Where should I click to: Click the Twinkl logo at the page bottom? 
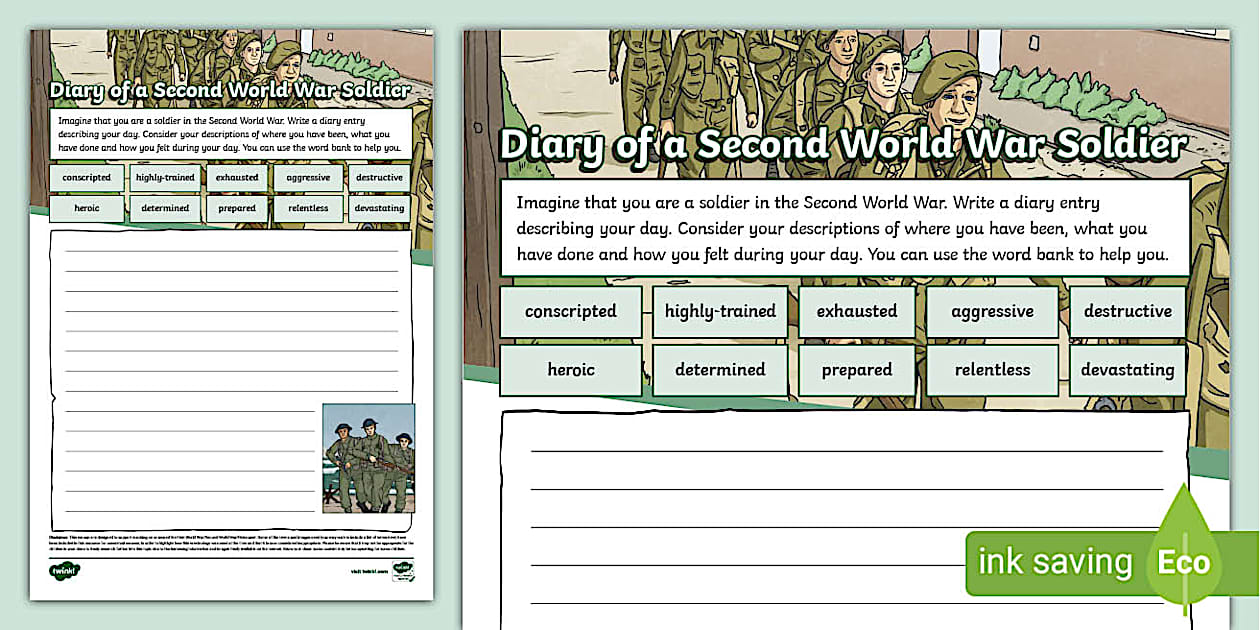click(65, 570)
